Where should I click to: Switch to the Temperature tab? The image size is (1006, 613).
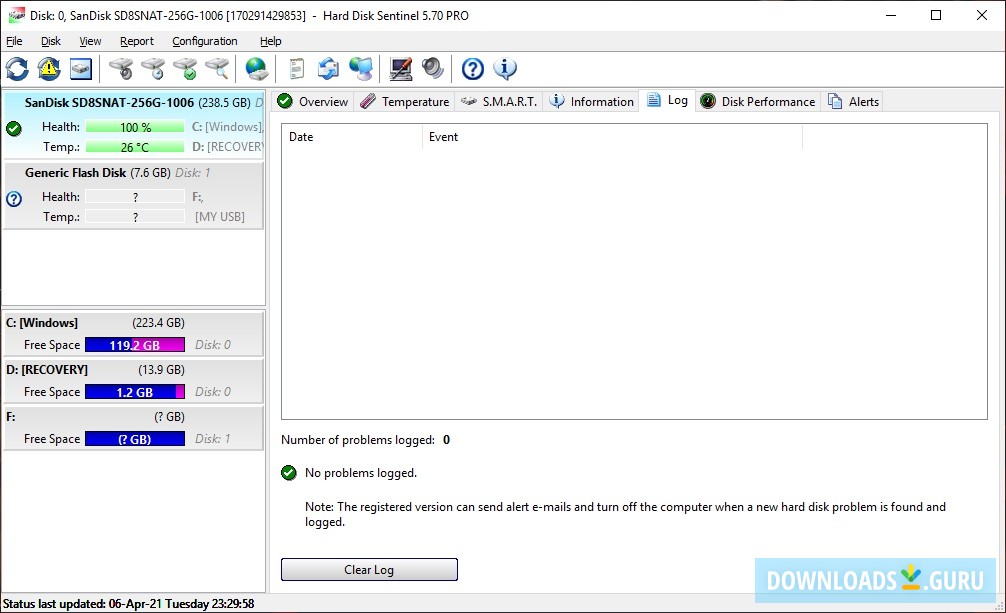coord(405,101)
